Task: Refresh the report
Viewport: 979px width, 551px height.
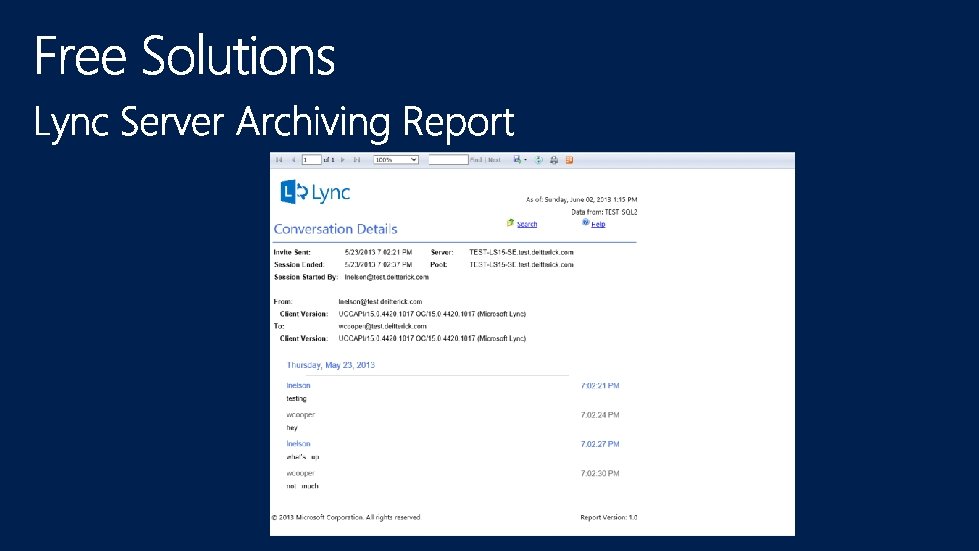Action: click(539, 160)
